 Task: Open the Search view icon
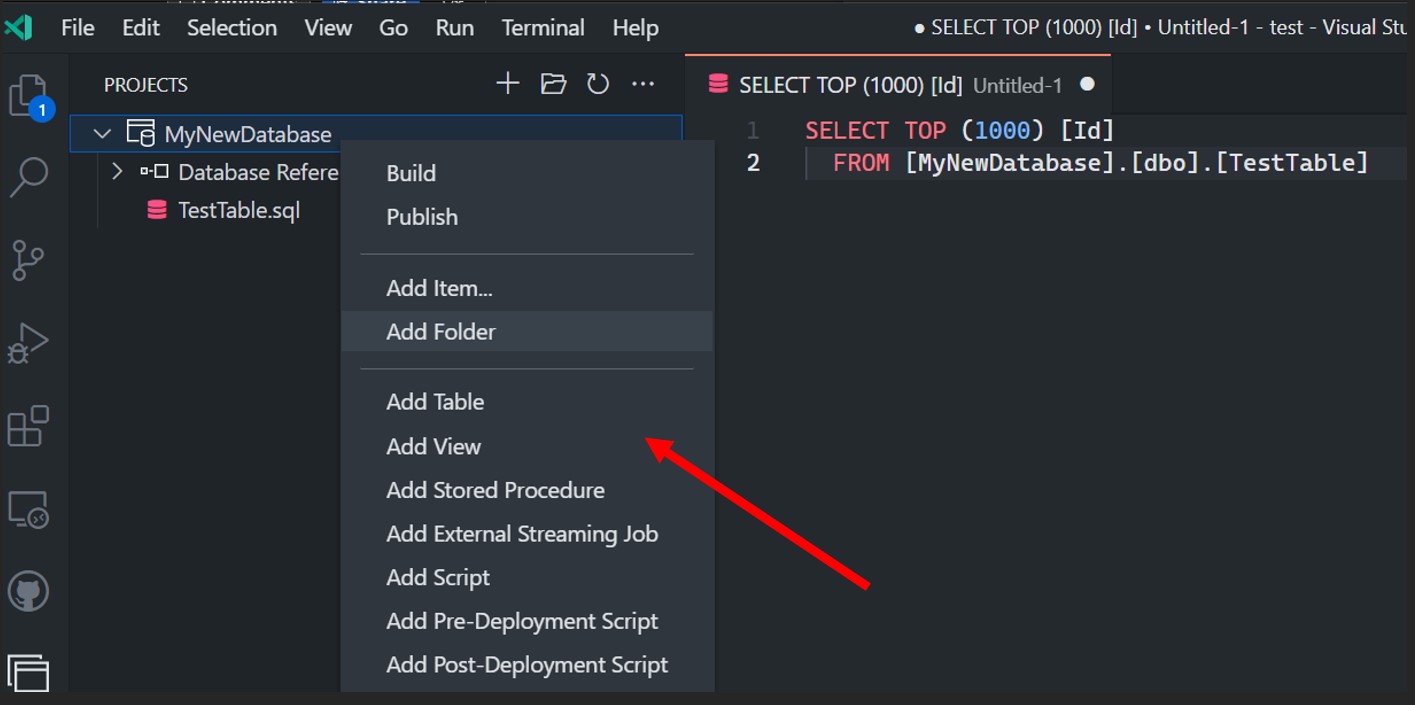[29, 178]
